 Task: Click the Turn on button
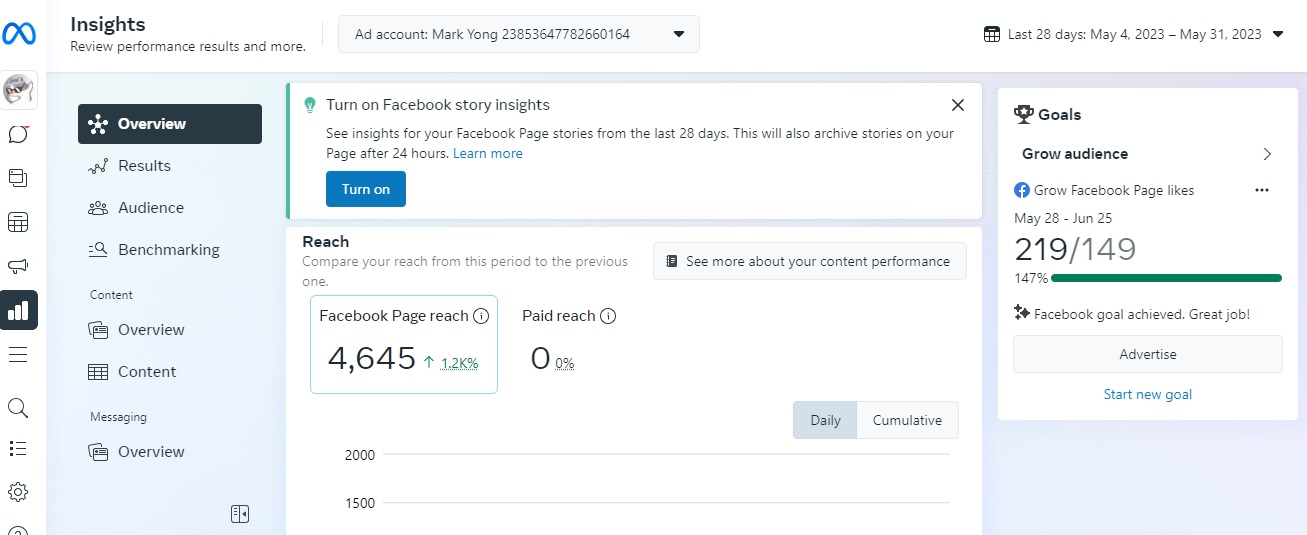point(366,189)
